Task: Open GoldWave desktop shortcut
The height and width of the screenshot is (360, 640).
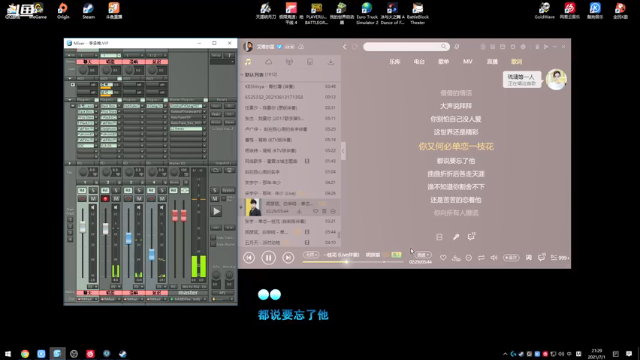Action: click(x=544, y=11)
